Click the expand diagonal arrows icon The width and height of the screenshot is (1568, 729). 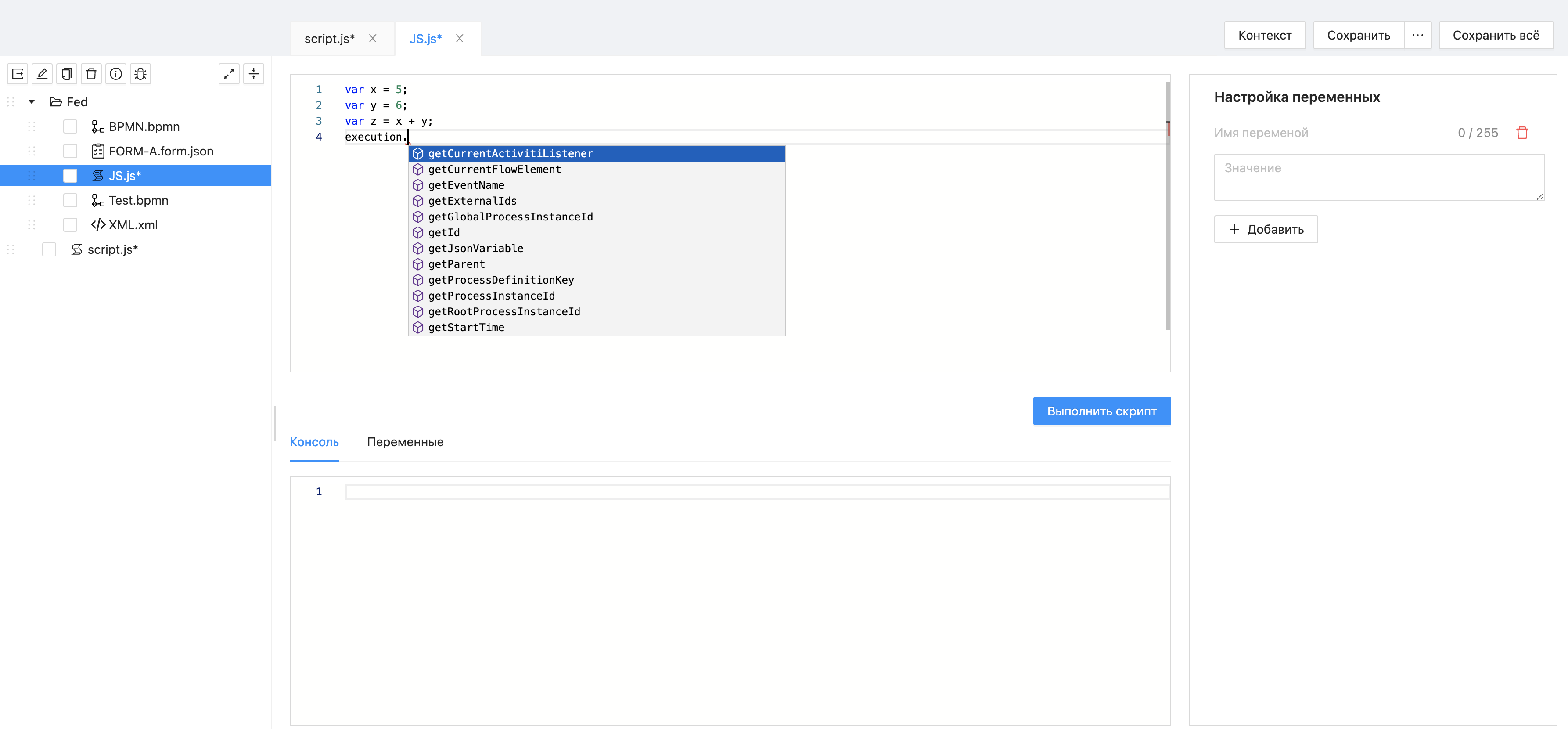point(230,74)
